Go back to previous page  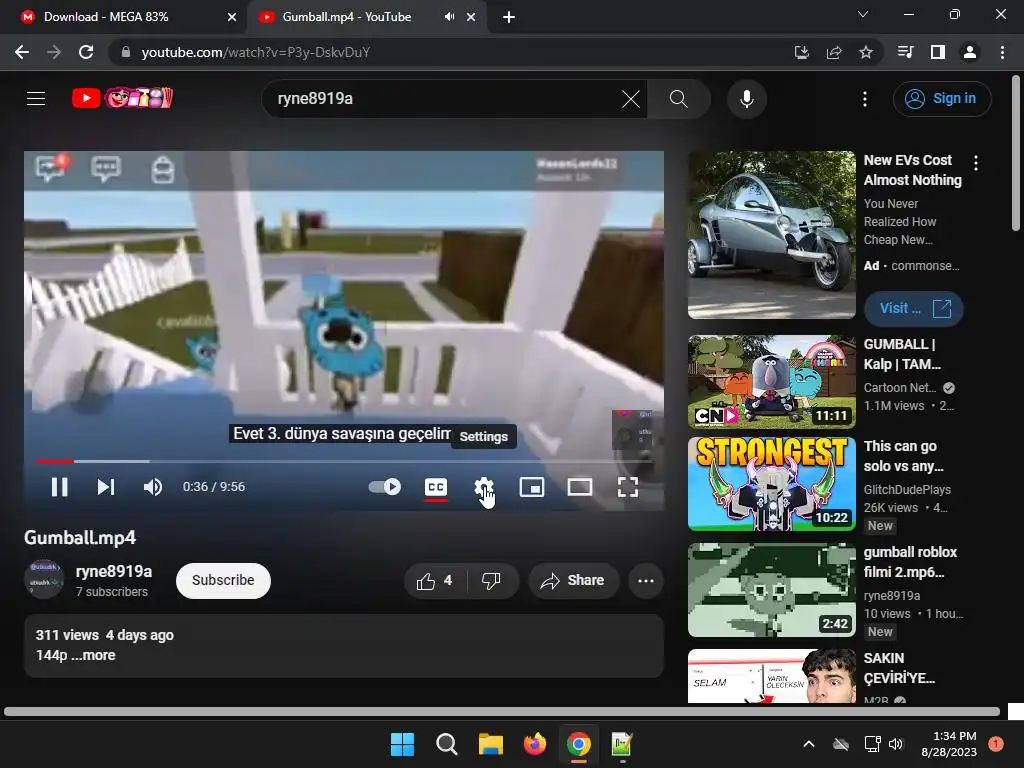click(x=22, y=52)
